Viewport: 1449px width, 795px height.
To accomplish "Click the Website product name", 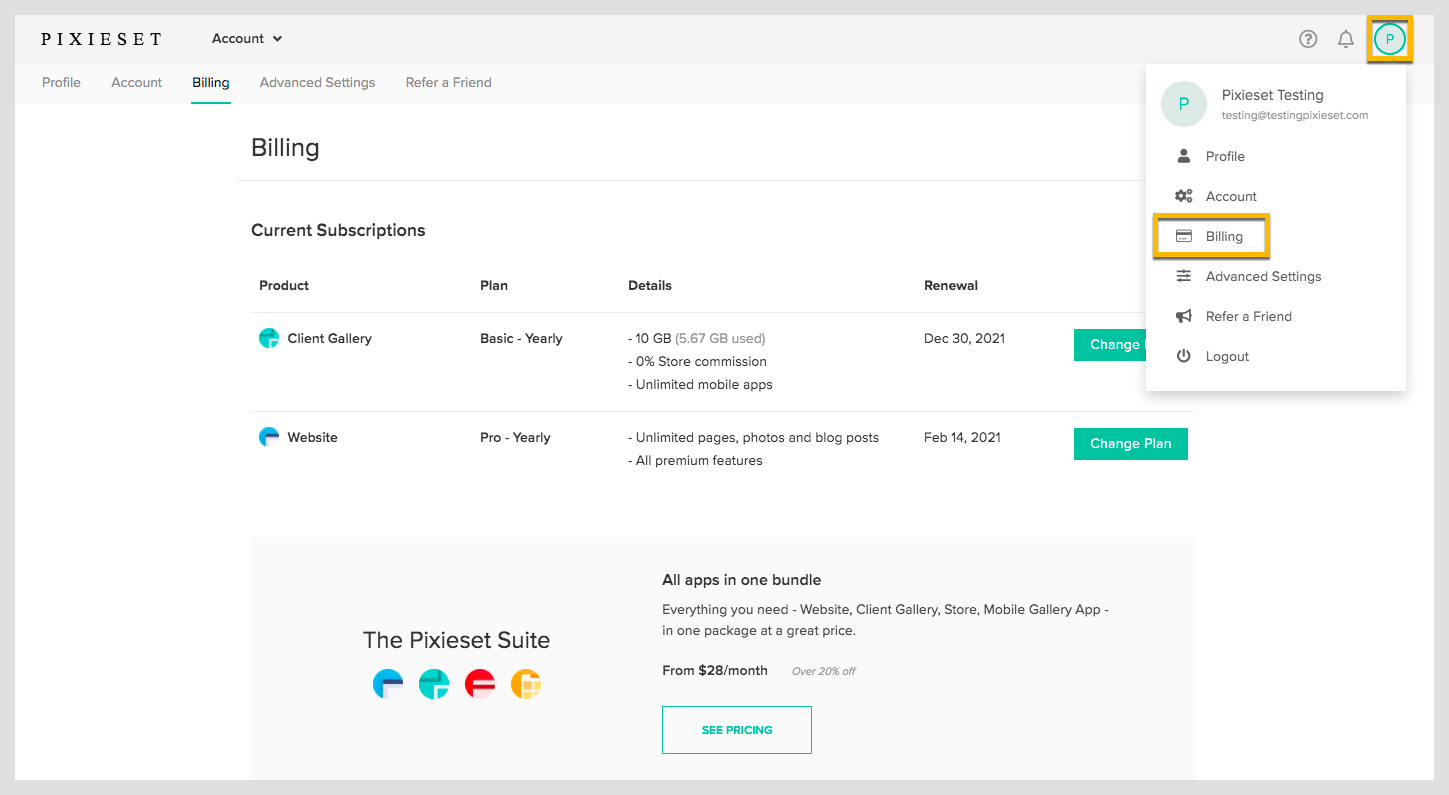I will coord(313,438).
